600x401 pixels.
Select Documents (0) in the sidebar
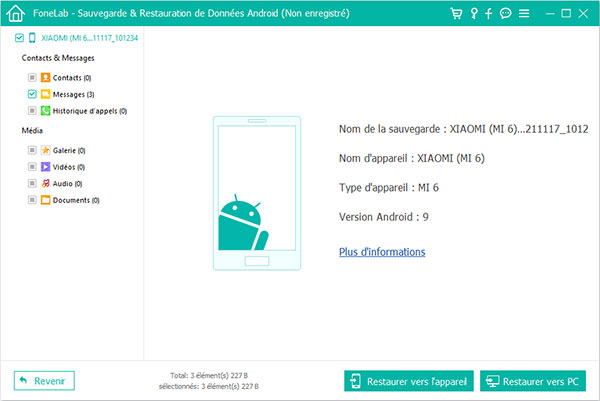coord(76,200)
